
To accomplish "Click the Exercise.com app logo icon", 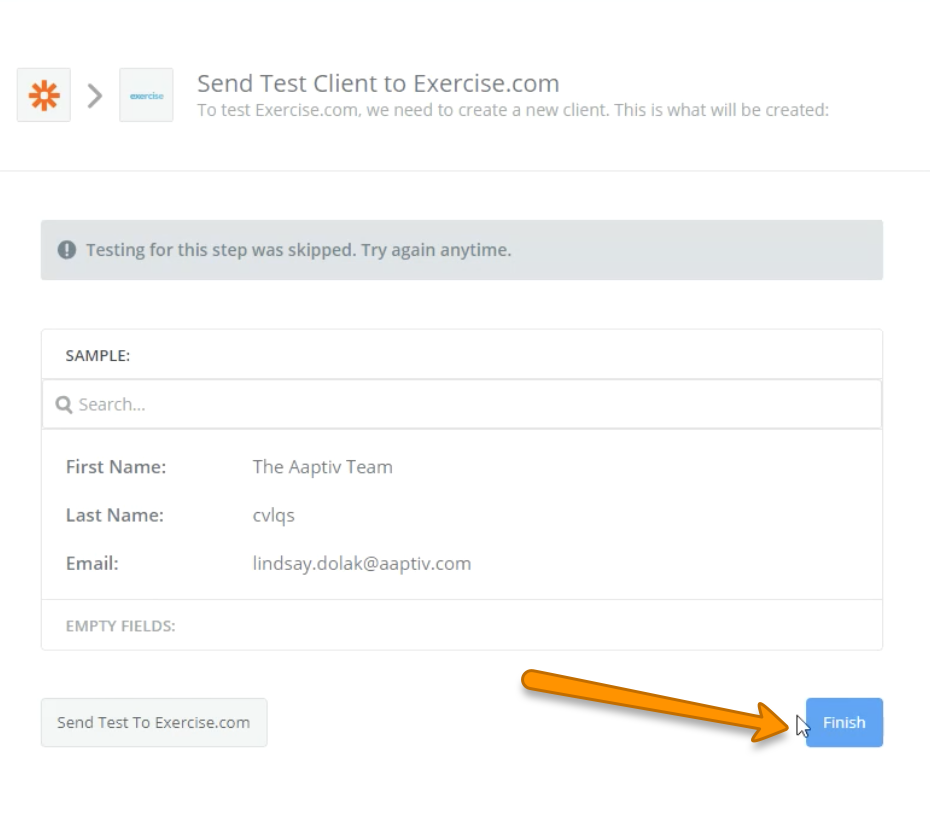I will [x=146, y=95].
